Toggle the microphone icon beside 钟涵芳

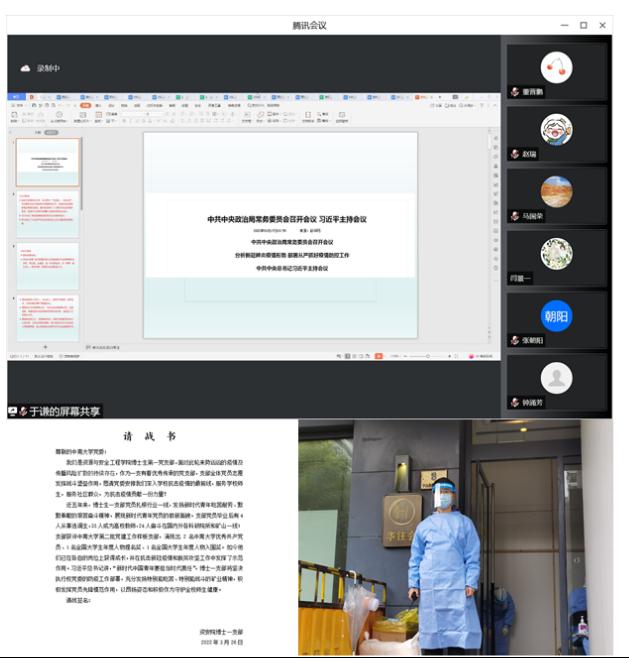click(x=514, y=403)
